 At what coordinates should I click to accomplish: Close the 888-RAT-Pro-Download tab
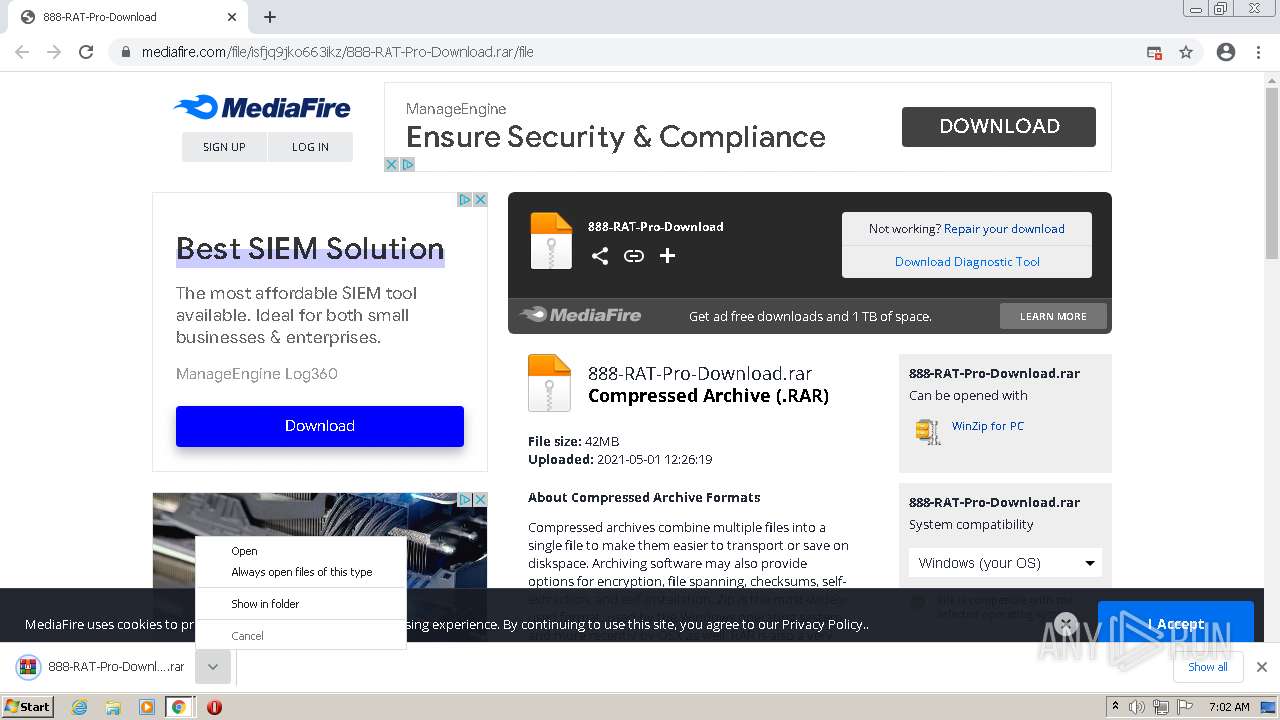[232, 17]
